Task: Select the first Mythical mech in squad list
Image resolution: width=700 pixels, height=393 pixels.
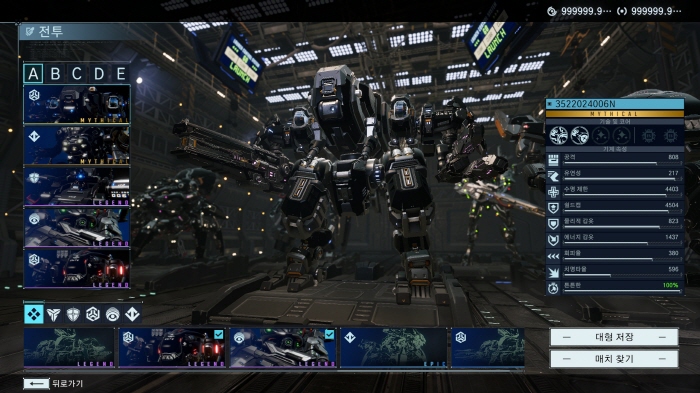Action: [x=77, y=105]
